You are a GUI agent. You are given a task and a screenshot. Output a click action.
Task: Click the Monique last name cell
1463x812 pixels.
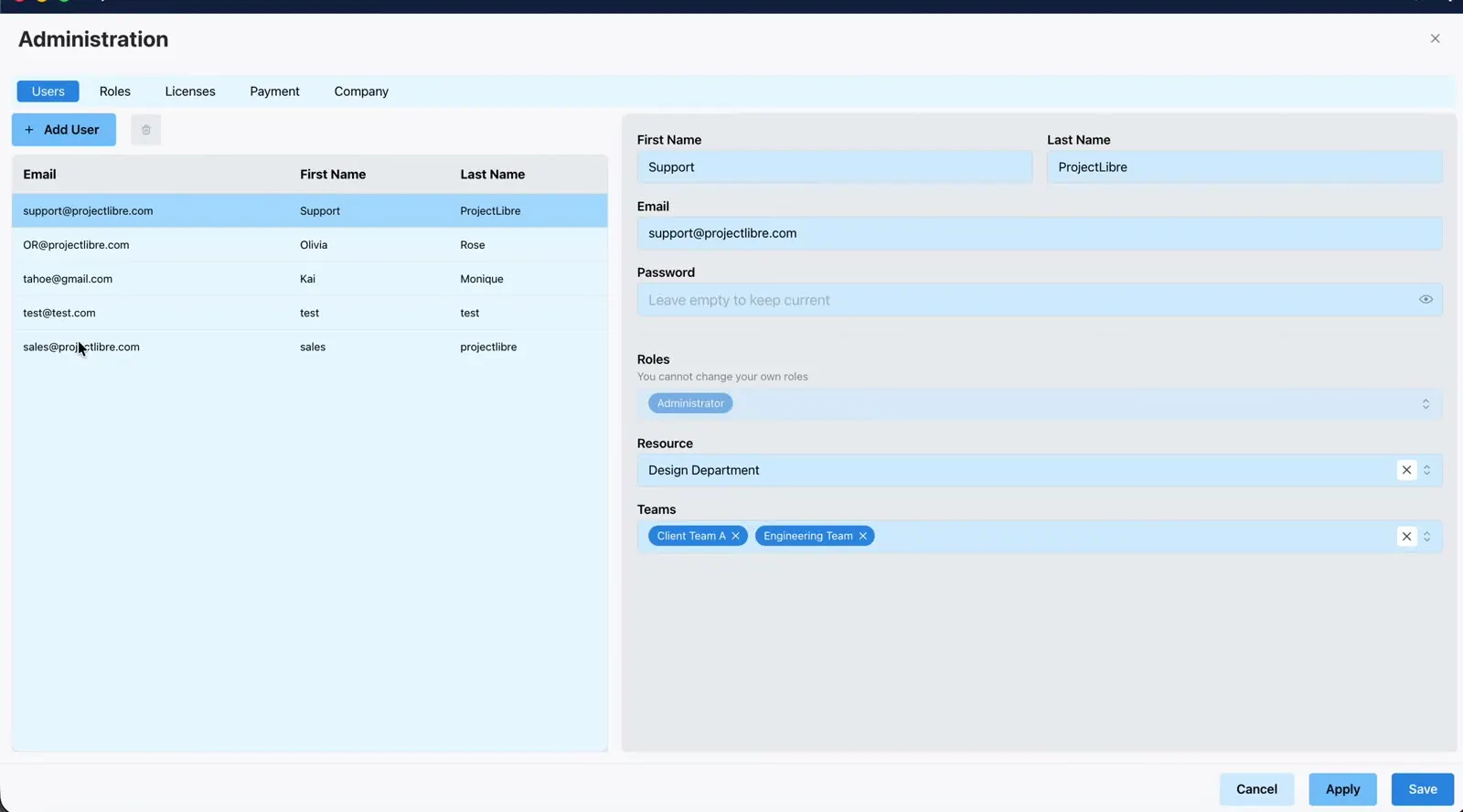coord(482,279)
